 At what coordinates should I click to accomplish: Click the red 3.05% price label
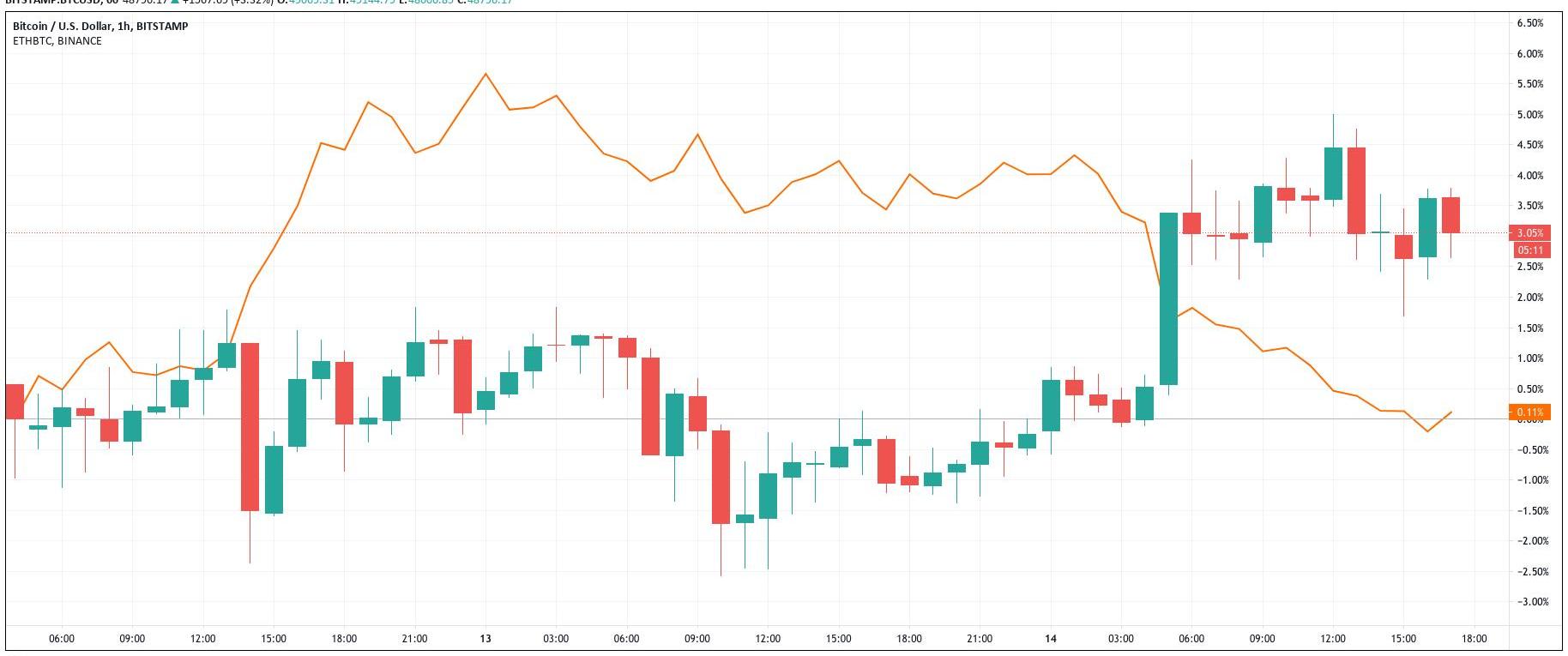1530,233
